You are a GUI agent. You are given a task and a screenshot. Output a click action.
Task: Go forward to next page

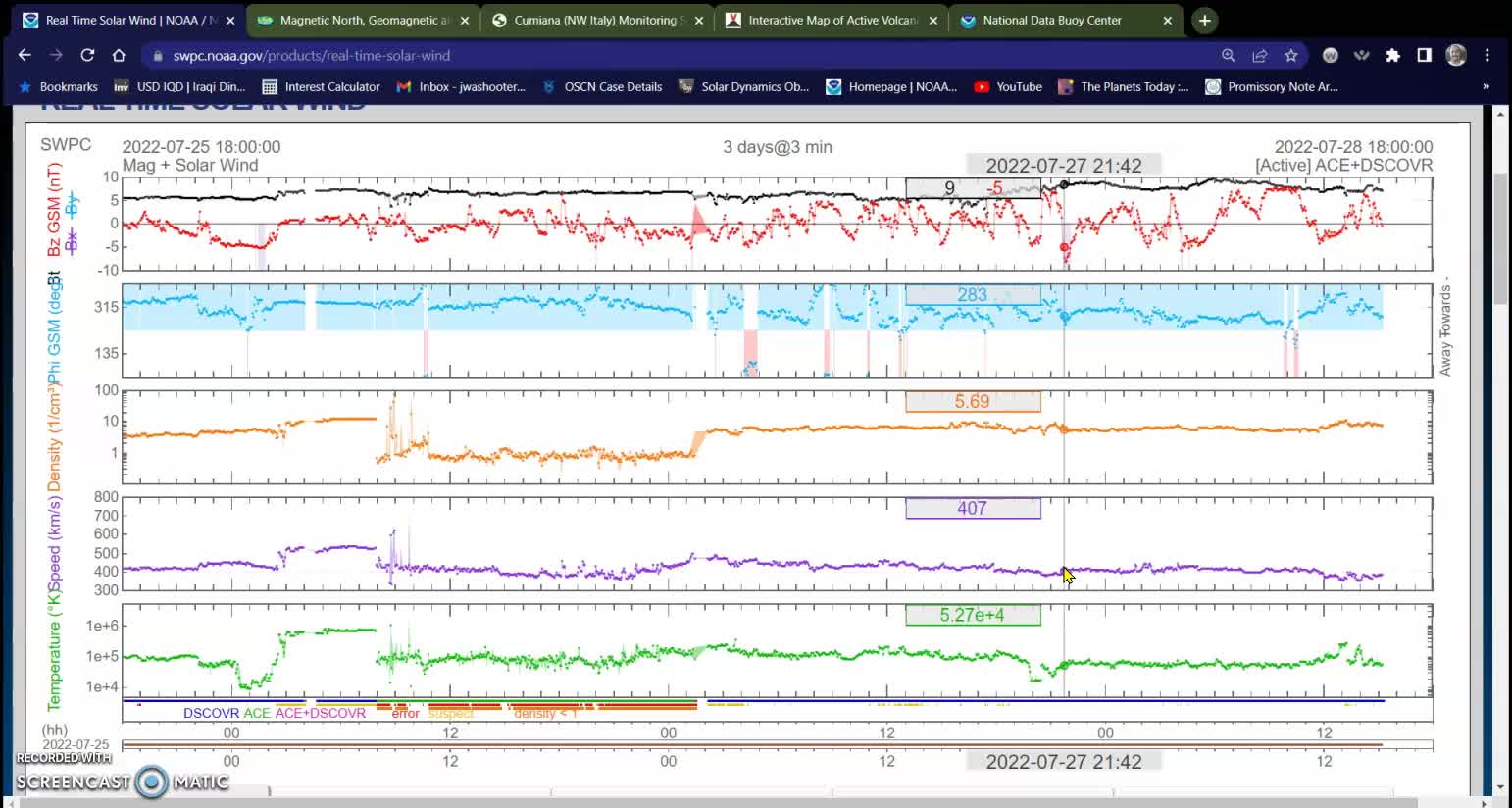coord(56,56)
